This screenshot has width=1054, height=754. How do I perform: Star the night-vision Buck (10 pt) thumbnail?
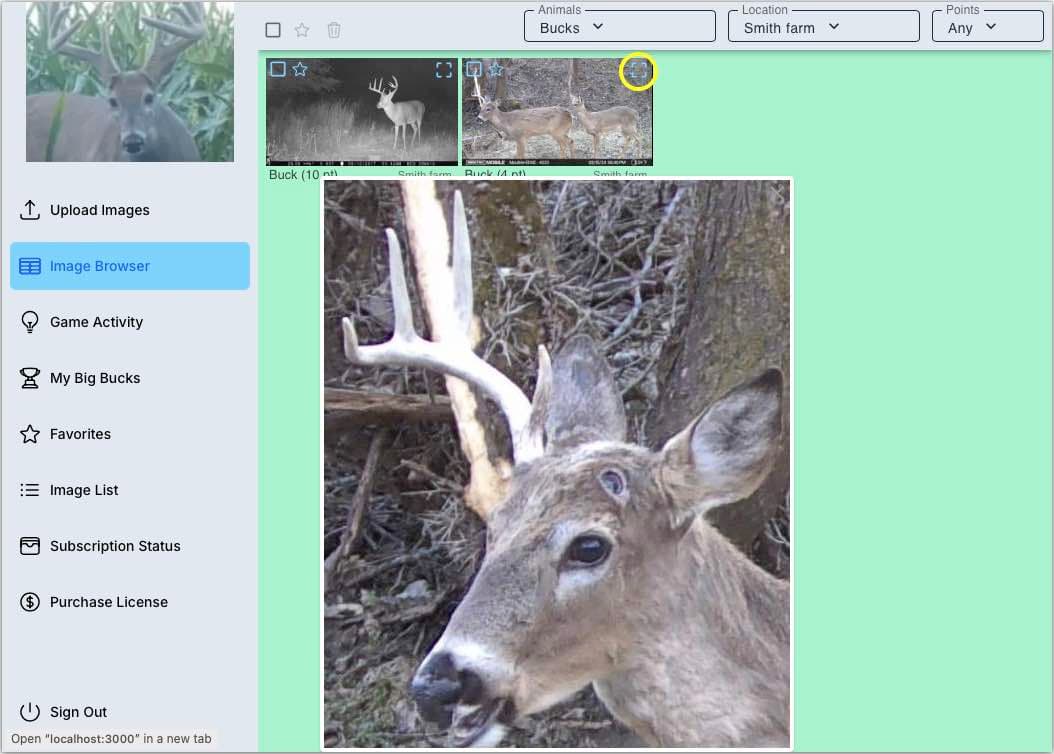tap(300, 70)
